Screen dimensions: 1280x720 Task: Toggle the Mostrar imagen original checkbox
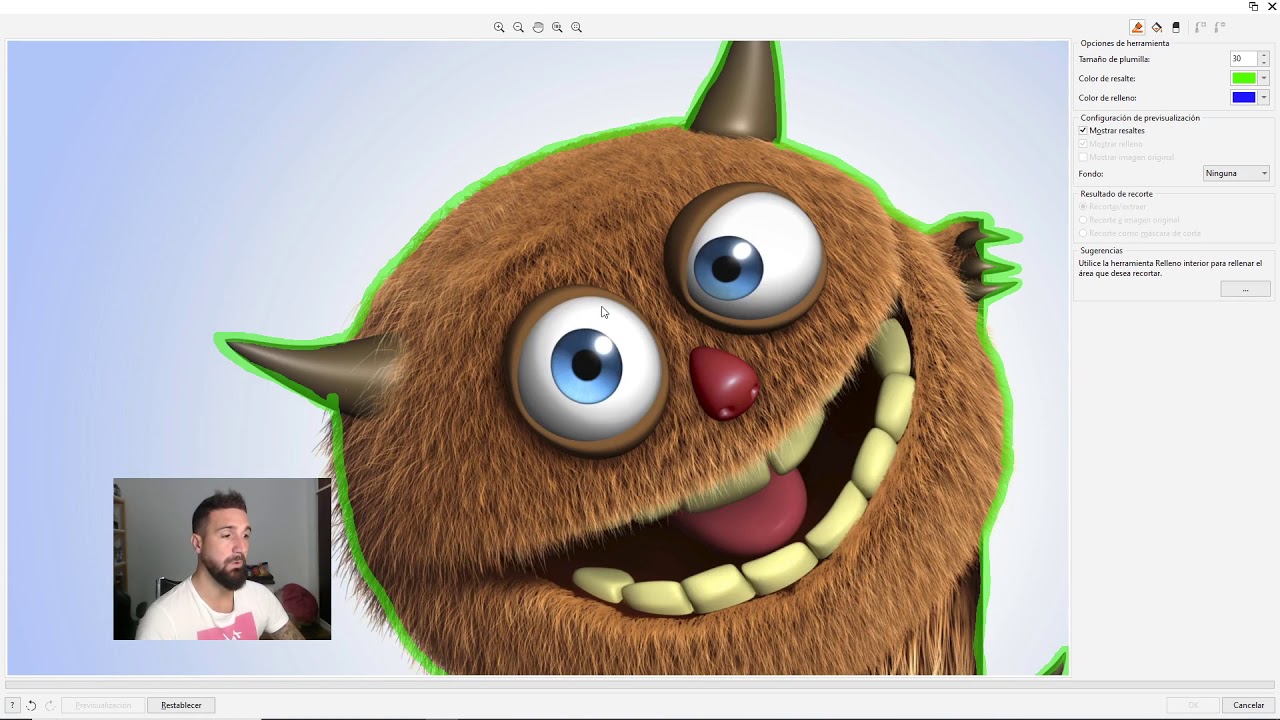tap(1083, 157)
